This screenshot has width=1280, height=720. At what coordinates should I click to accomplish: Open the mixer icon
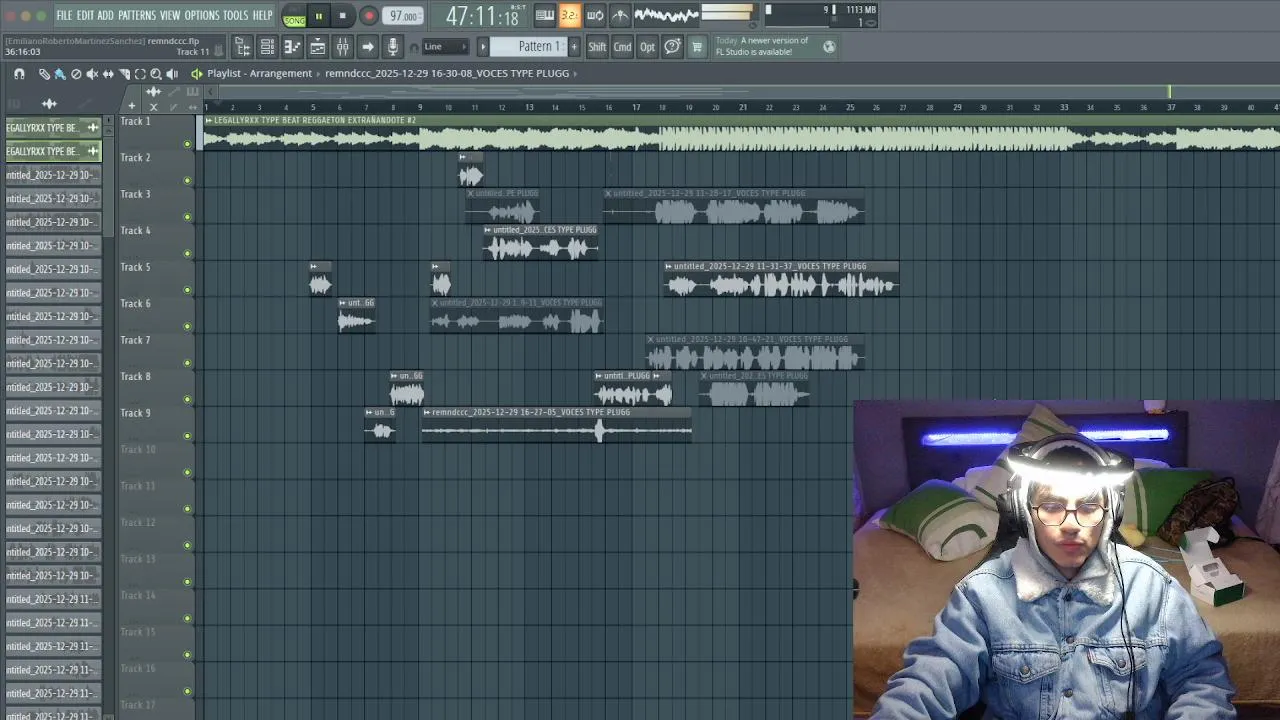(x=342, y=47)
